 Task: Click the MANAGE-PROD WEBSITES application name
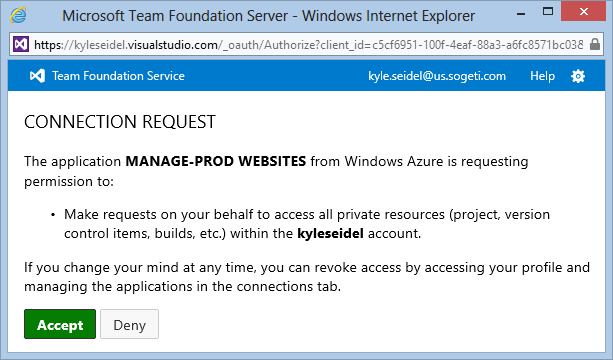click(216, 161)
